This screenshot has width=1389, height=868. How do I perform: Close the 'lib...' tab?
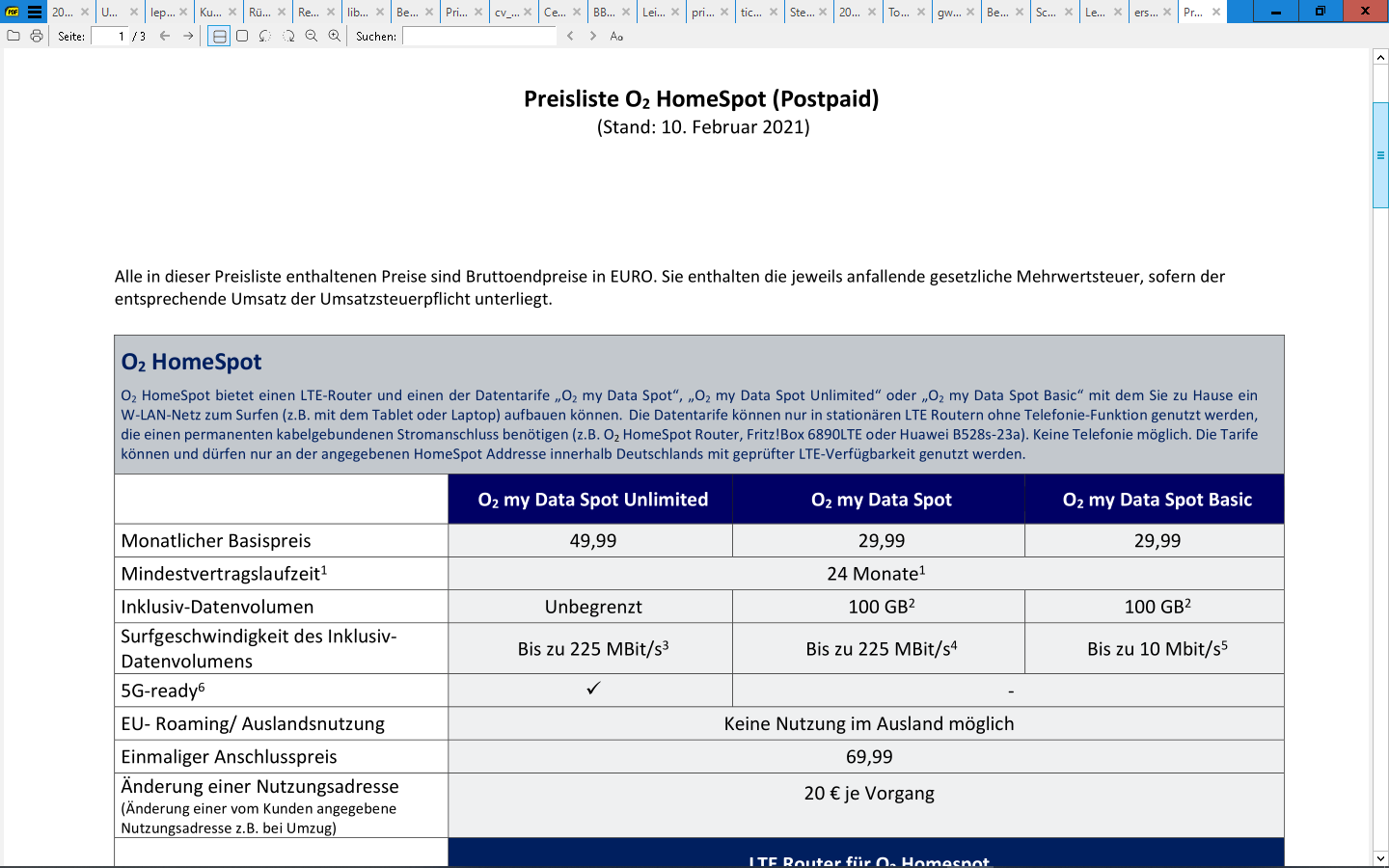coord(380,13)
